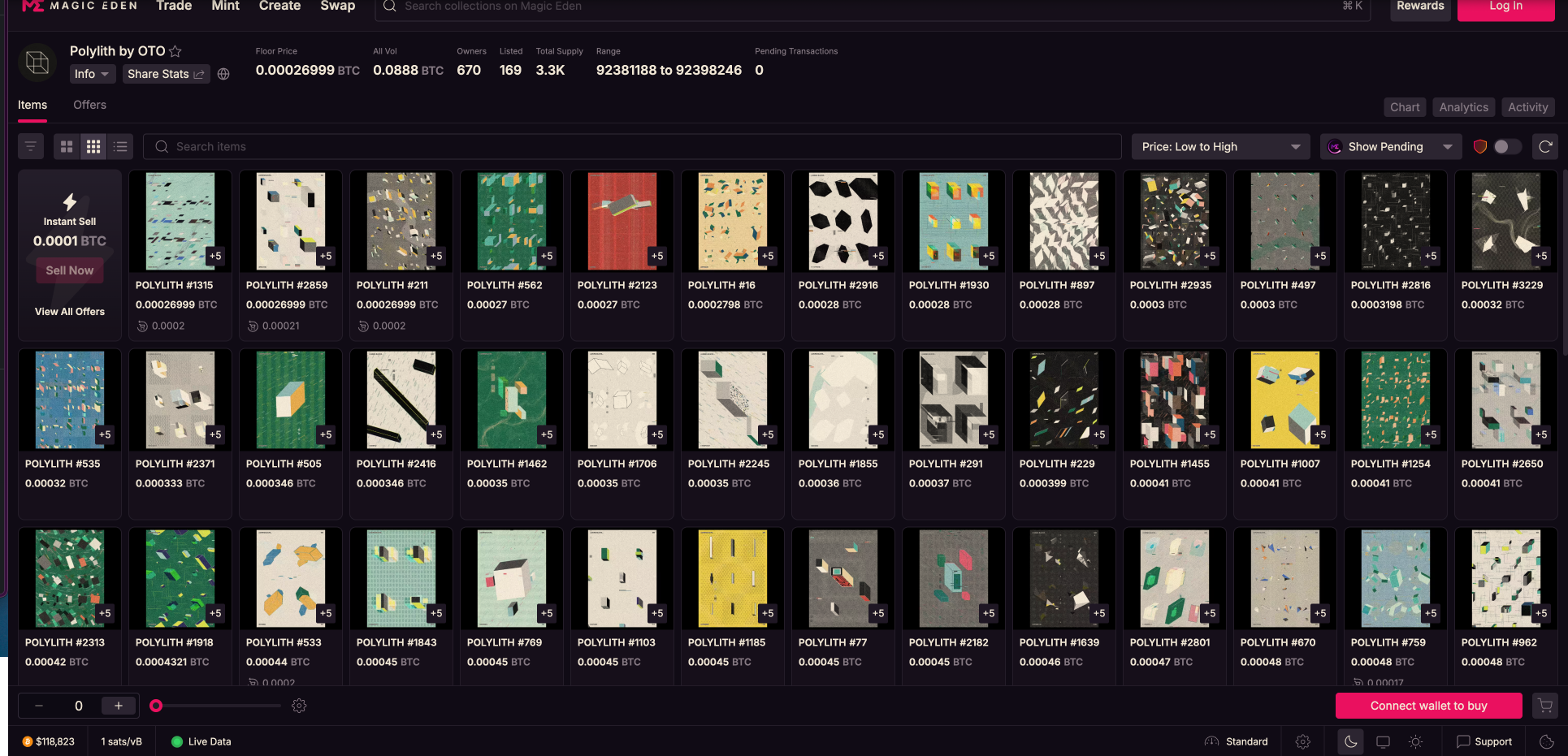Click the Connect wallet to buy button

1428,706
